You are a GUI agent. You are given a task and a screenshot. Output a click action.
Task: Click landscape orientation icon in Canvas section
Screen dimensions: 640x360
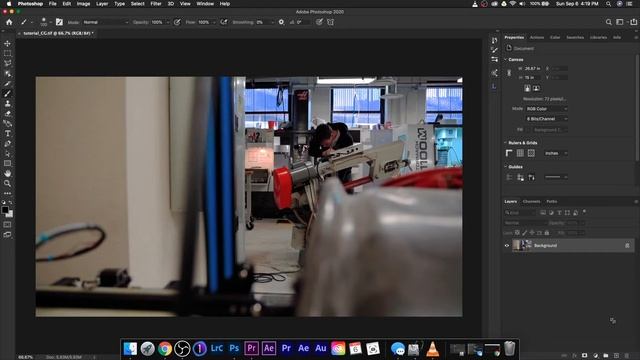tap(536, 88)
